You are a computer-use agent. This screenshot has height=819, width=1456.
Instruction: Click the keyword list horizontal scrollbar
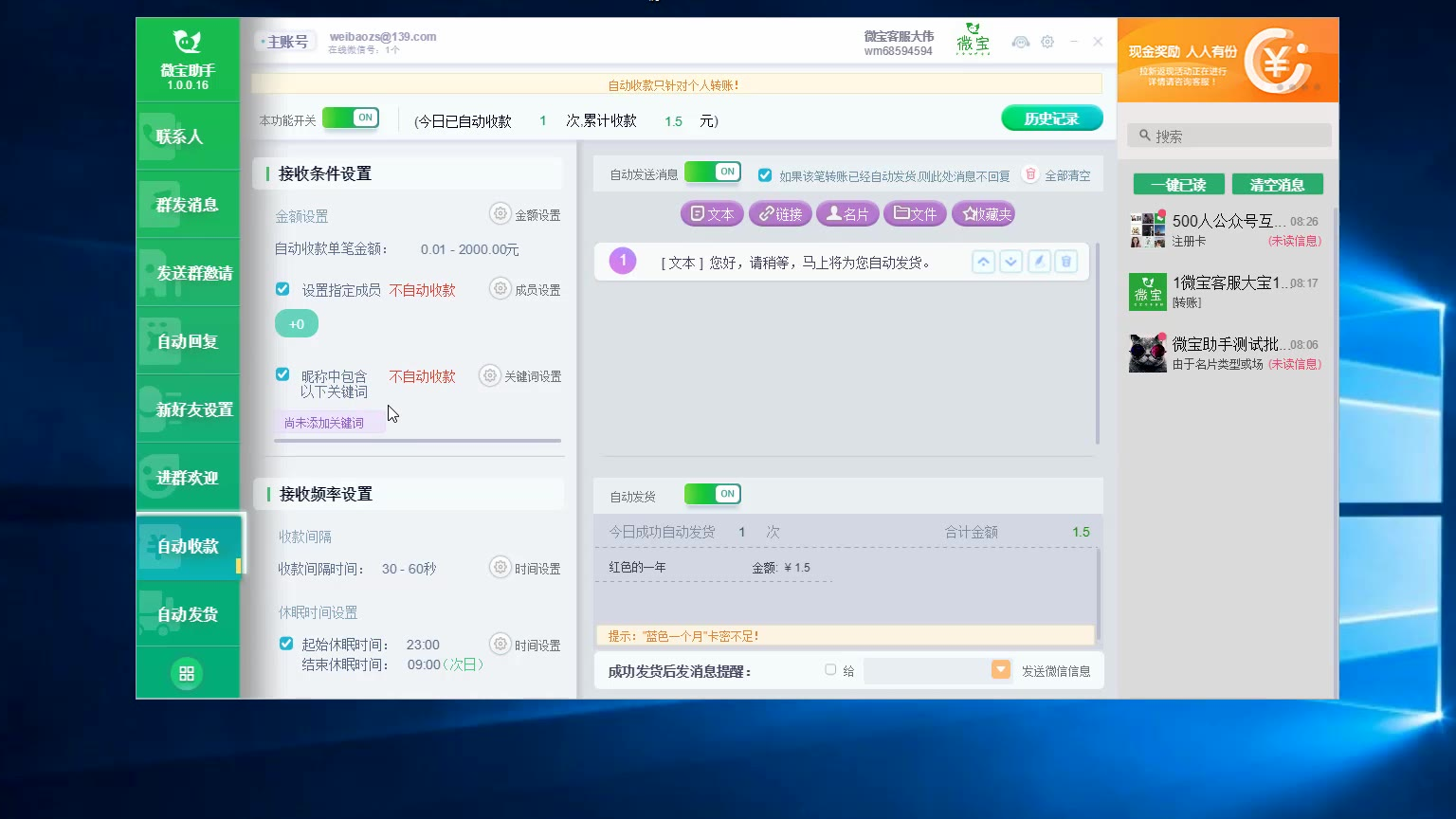point(418,441)
